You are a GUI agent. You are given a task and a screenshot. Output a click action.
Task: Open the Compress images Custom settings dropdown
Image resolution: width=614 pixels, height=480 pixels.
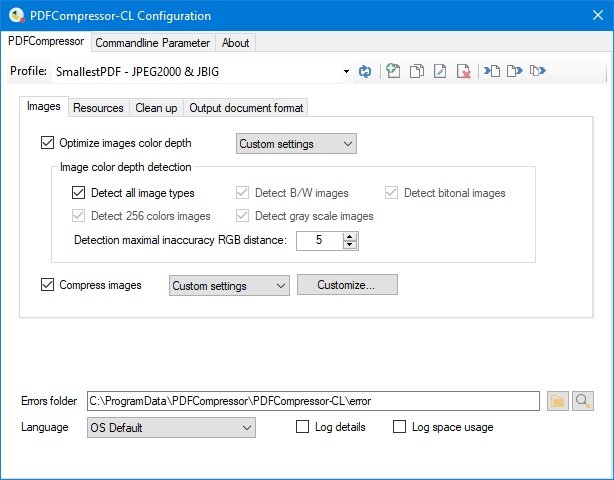[x=280, y=285]
